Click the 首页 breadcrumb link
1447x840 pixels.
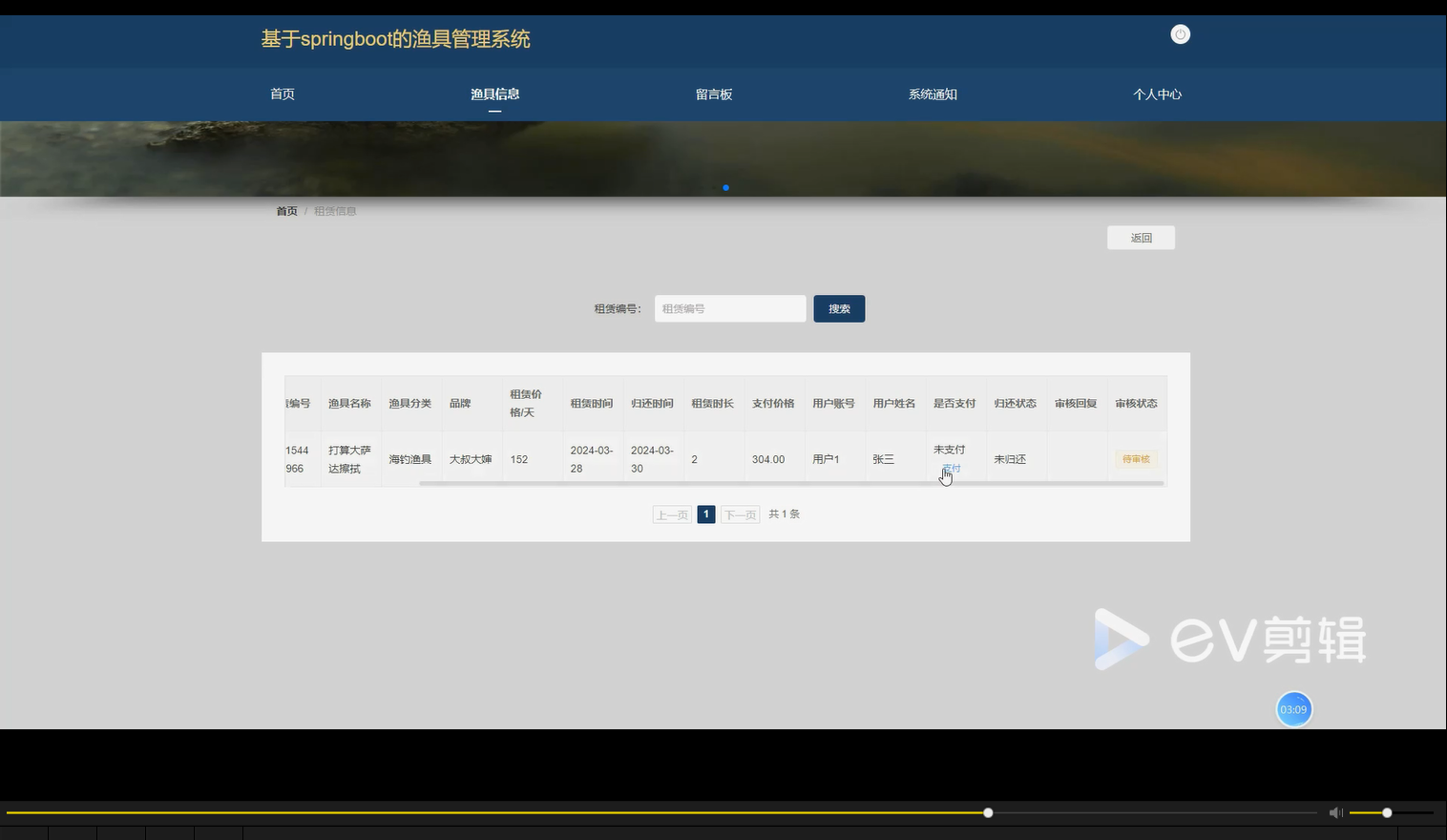click(286, 211)
